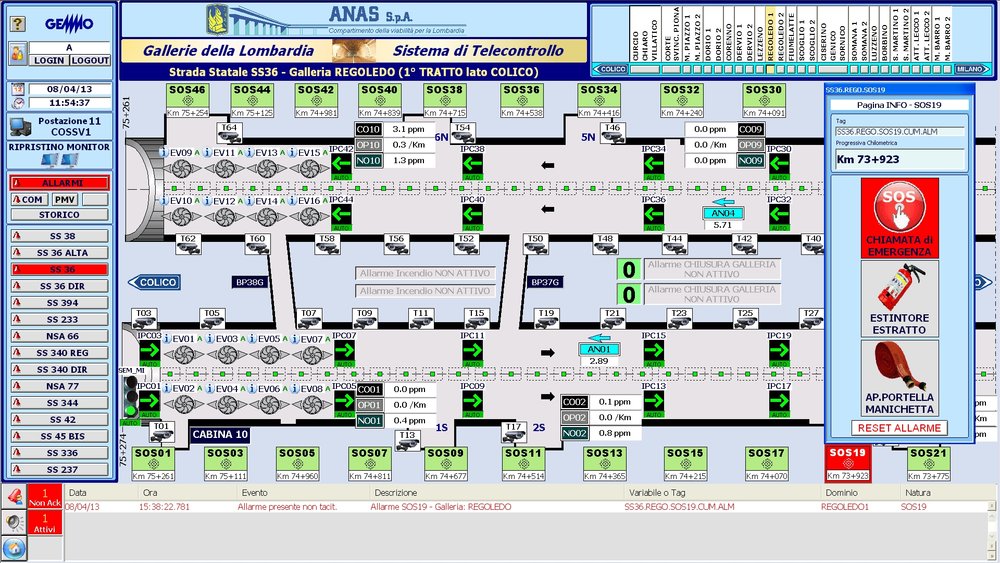
Task: Navigate toward COLICO with arrow button
Action: (x=154, y=282)
